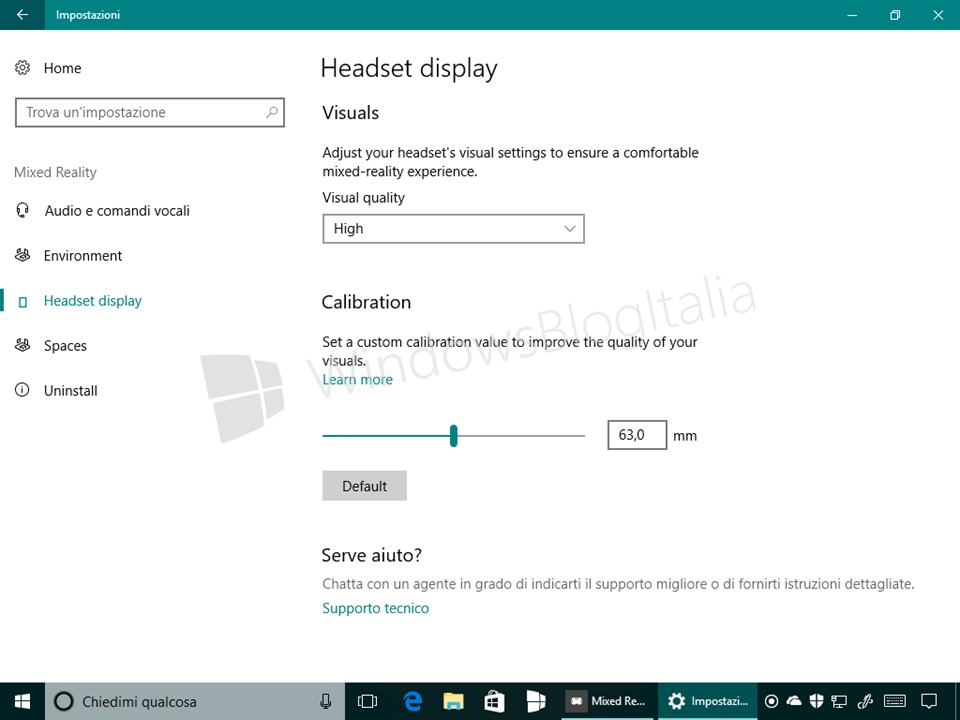The height and width of the screenshot is (720, 960).
Task: Click the circular record tray icon
Action: [772, 702]
